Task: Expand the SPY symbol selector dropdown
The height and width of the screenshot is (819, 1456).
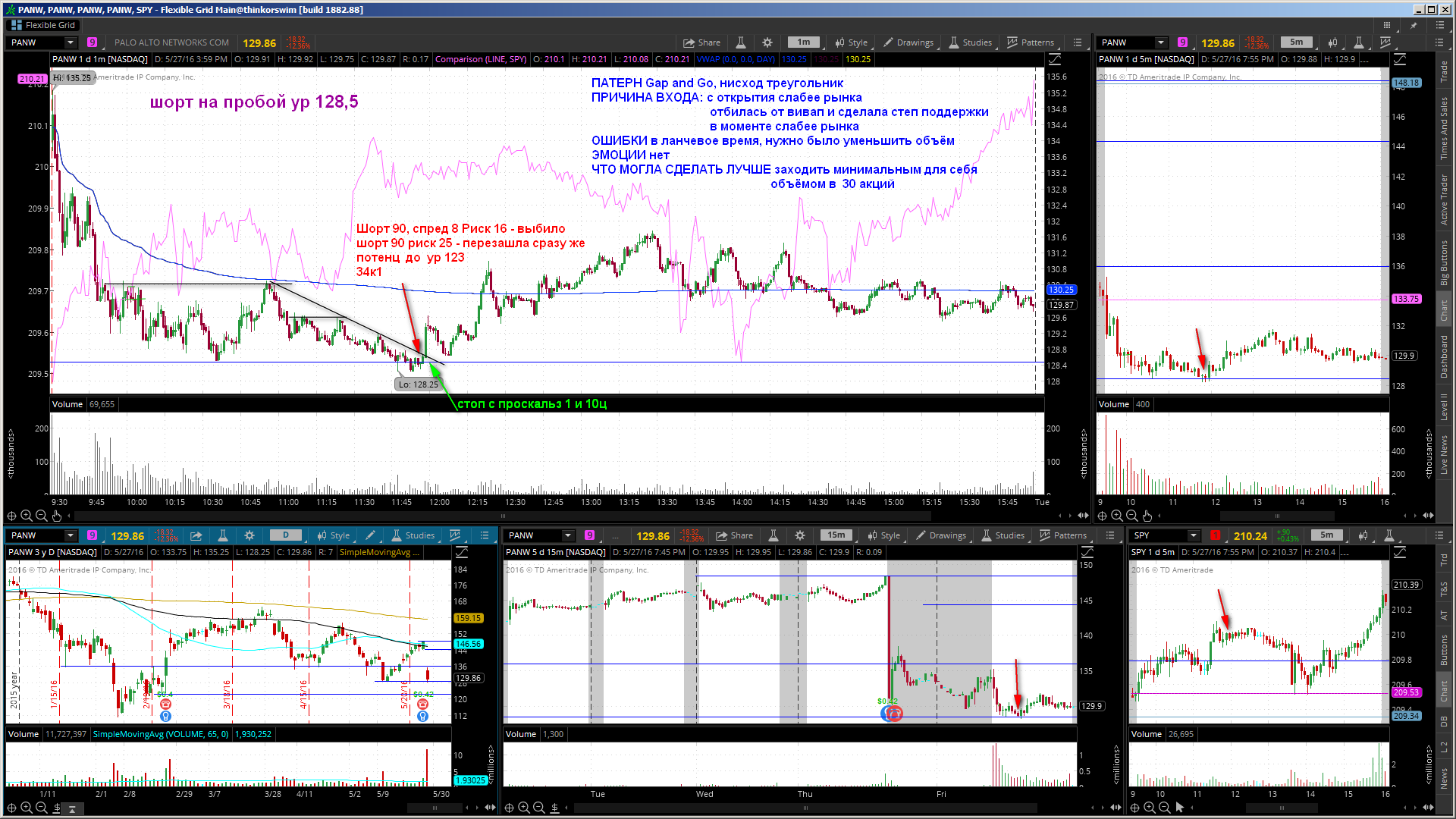Action: [1194, 535]
